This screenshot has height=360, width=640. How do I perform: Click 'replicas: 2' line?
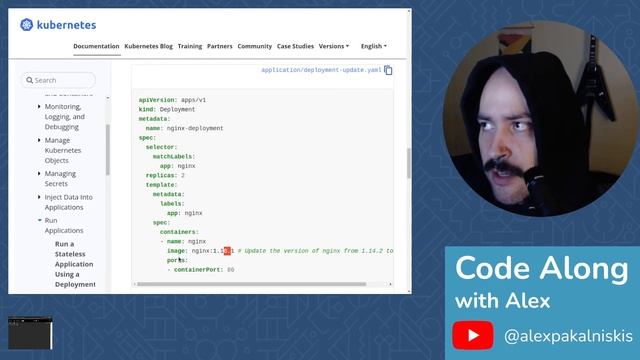pos(165,176)
